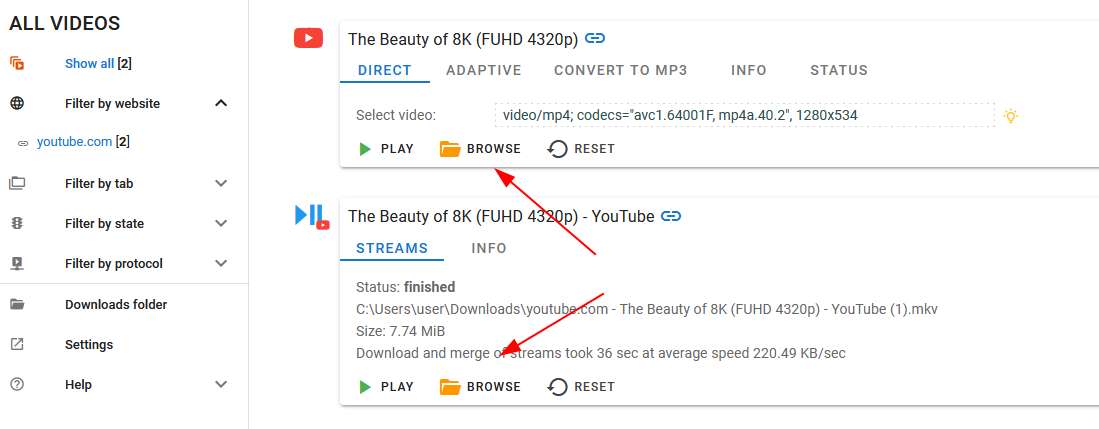The width and height of the screenshot is (1099, 429).
Task: Click RESET under the finished download
Action: click(581, 387)
